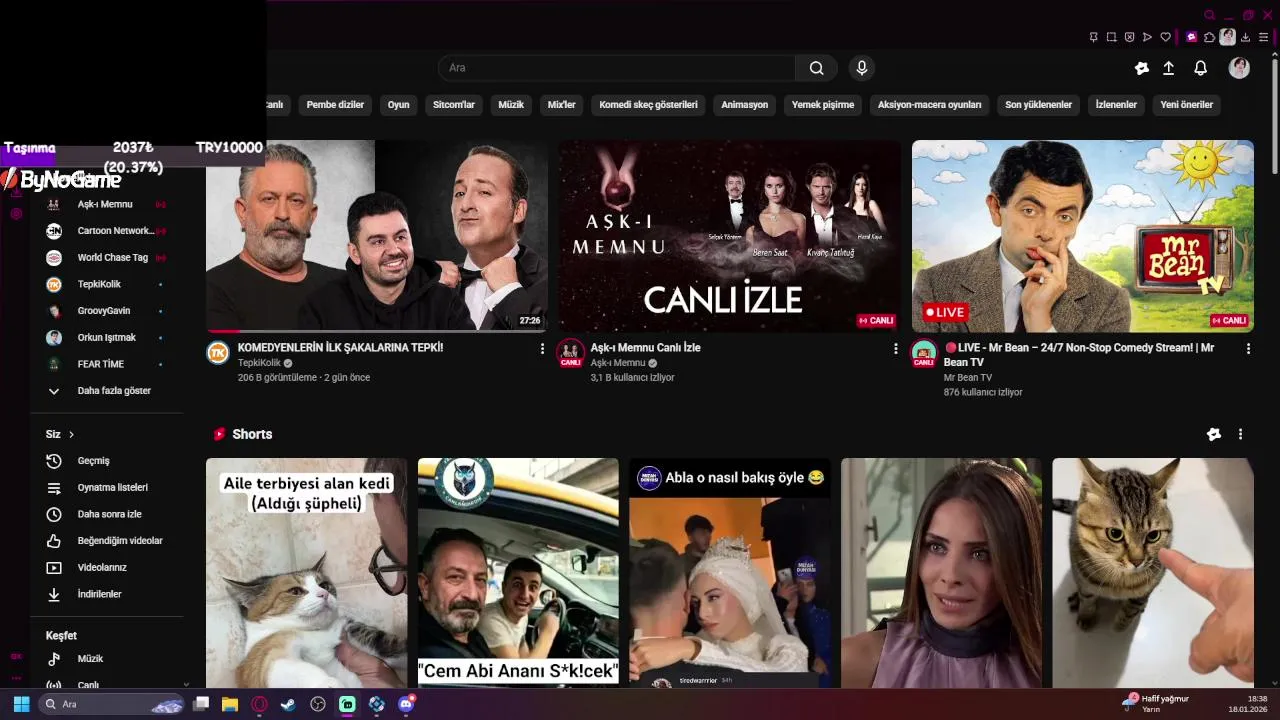Start voice search with microphone icon
The height and width of the screenshot is (720, 1280).
tap(862, 68)
